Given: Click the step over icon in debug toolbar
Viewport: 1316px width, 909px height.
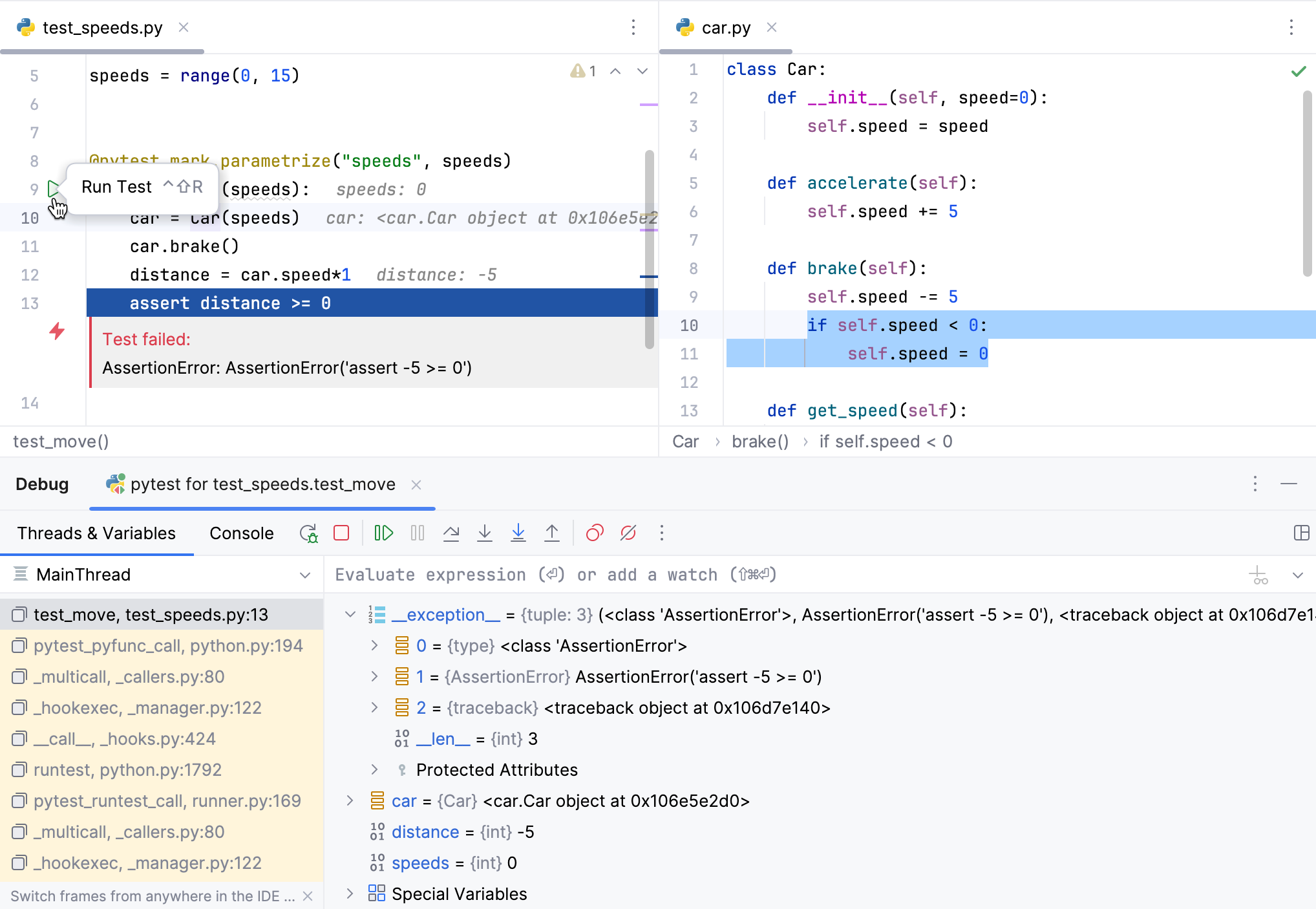Looking at the screenshot, I should (x=452, y=533).
